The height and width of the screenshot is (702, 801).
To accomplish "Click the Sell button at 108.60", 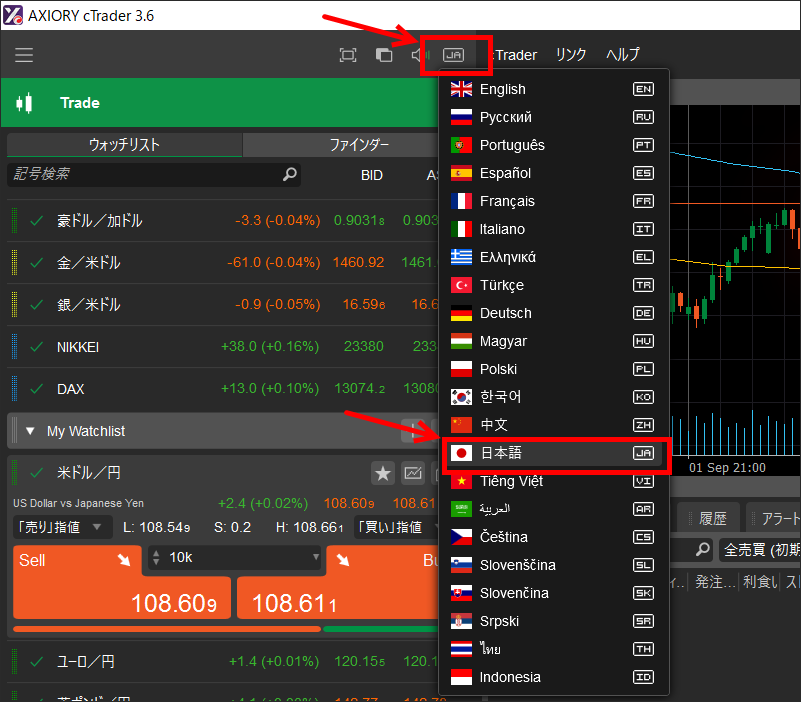I will pos(122,590).
